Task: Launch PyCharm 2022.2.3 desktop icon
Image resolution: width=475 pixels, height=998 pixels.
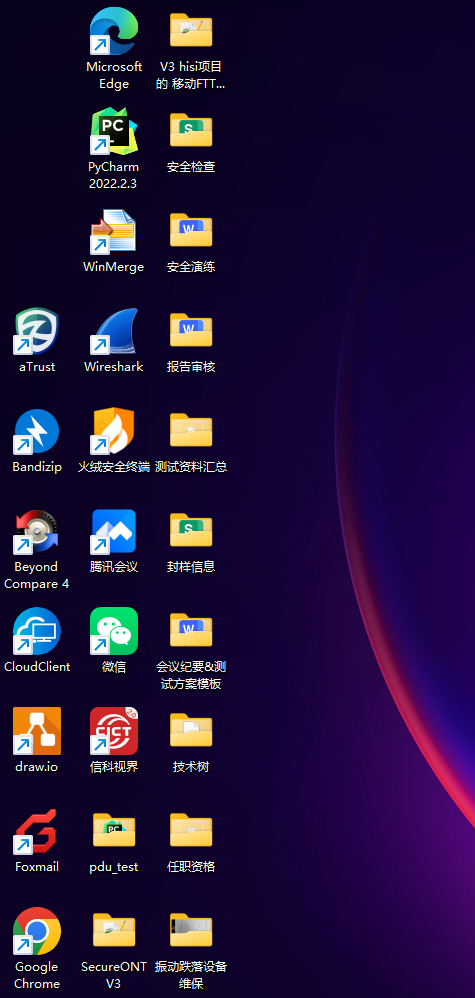Action: (x=114, y=131)
